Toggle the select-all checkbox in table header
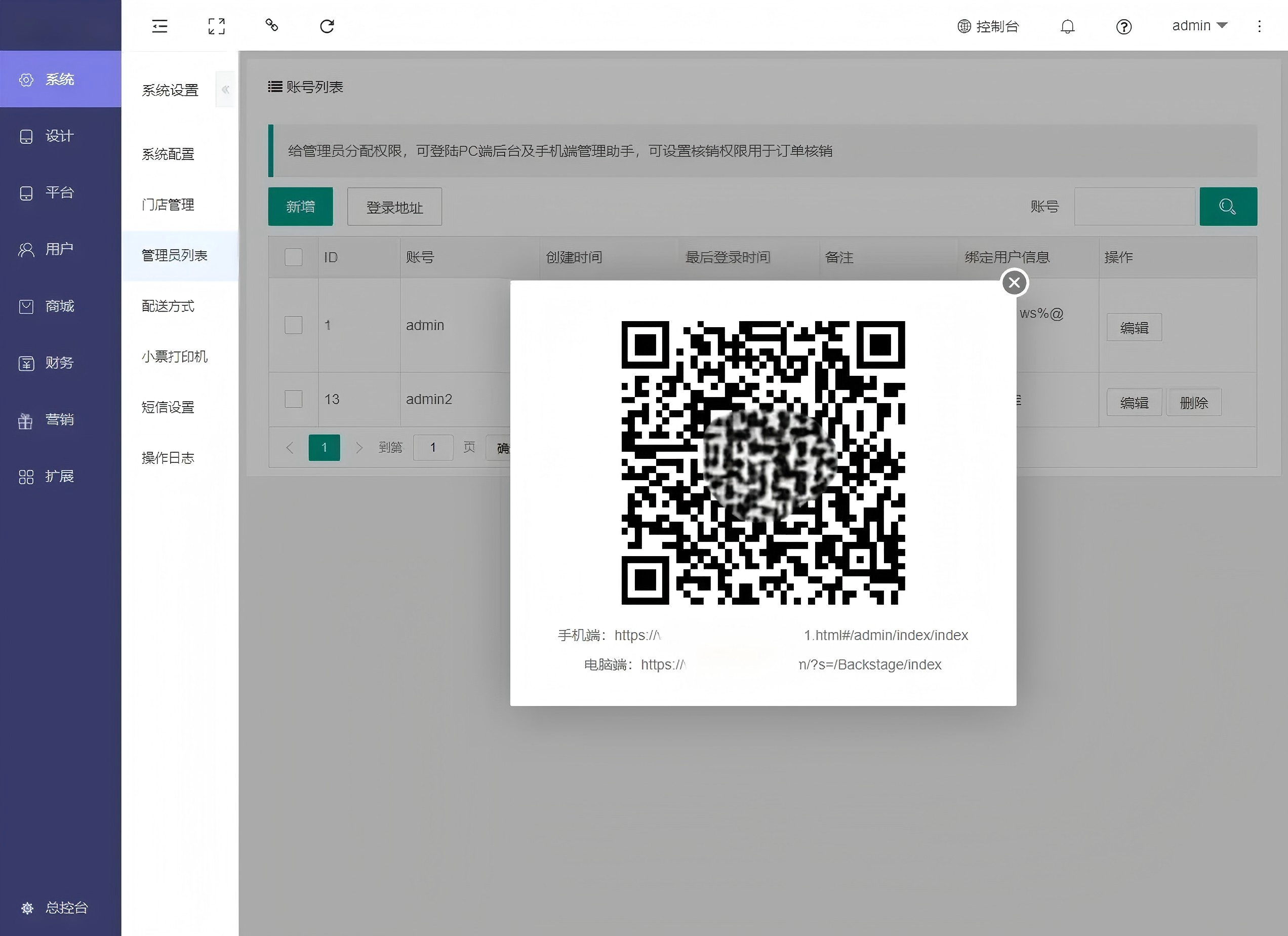Image resolution: width=1288 pixels, height=936 pixels. coord(293,257)
